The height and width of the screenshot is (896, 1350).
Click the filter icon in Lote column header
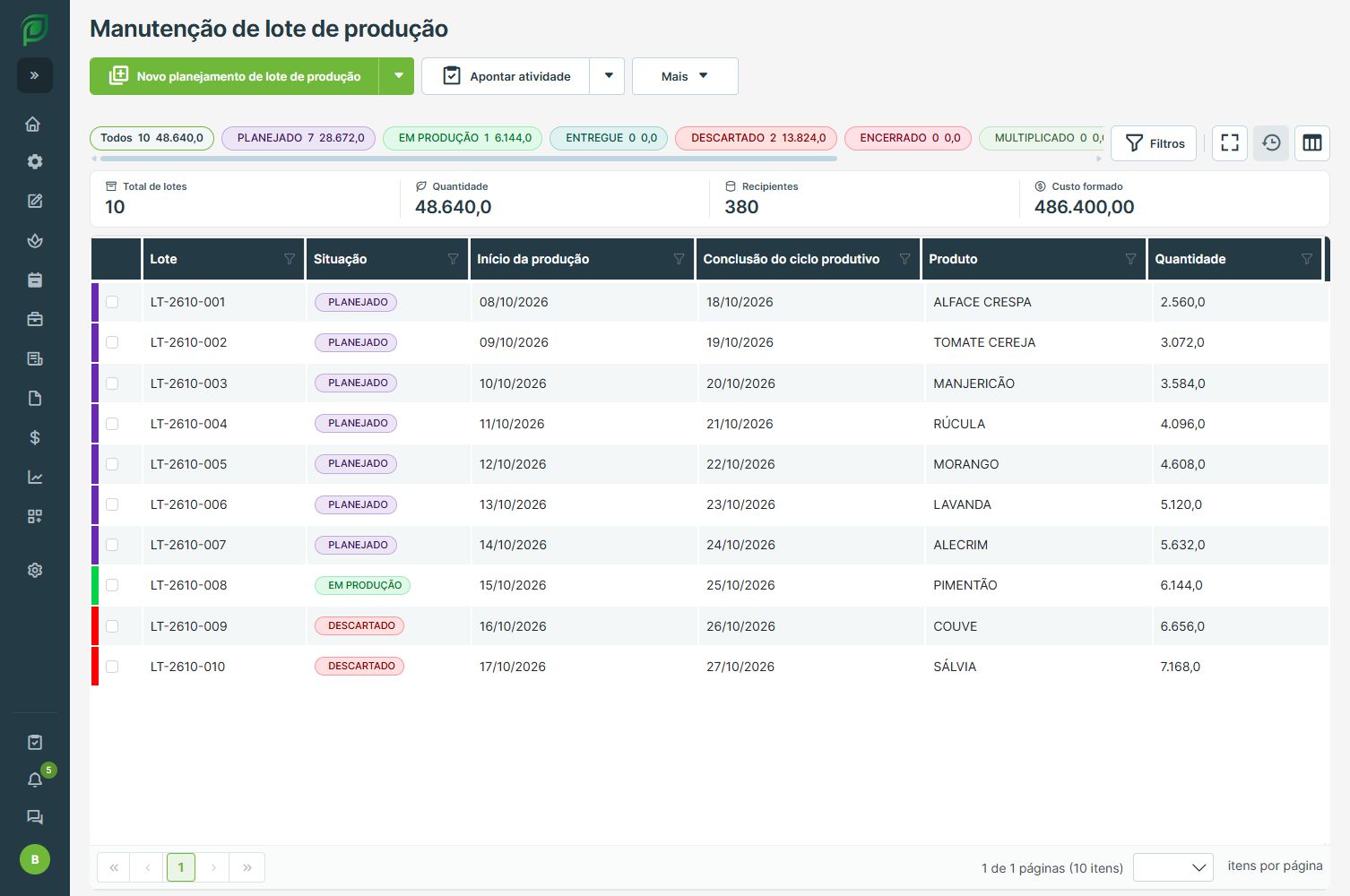click(290, 259)
